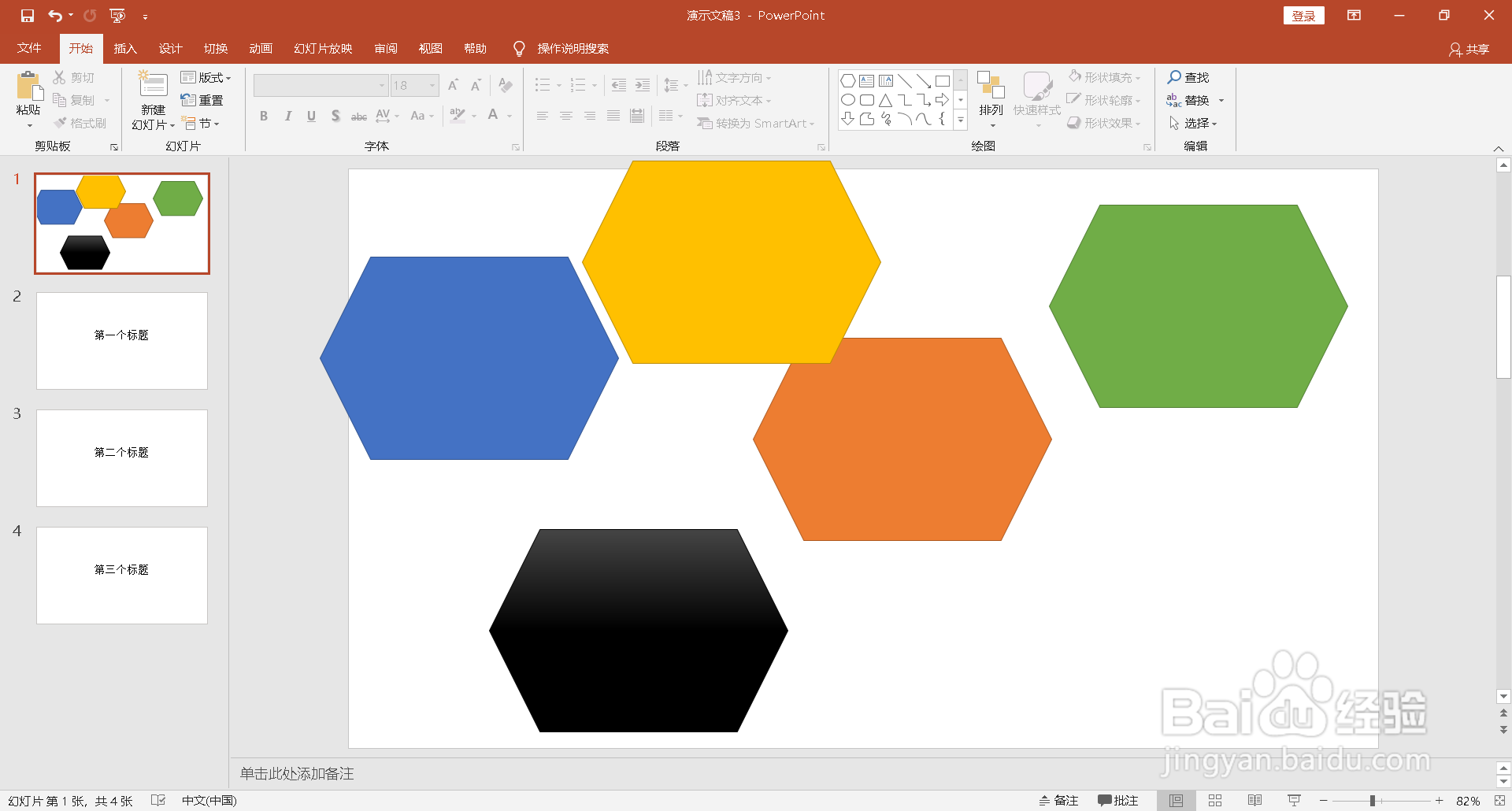Open the 节 section dropdown
The width and height of the screenshot is (1512, 811).
tap(201, 124)
